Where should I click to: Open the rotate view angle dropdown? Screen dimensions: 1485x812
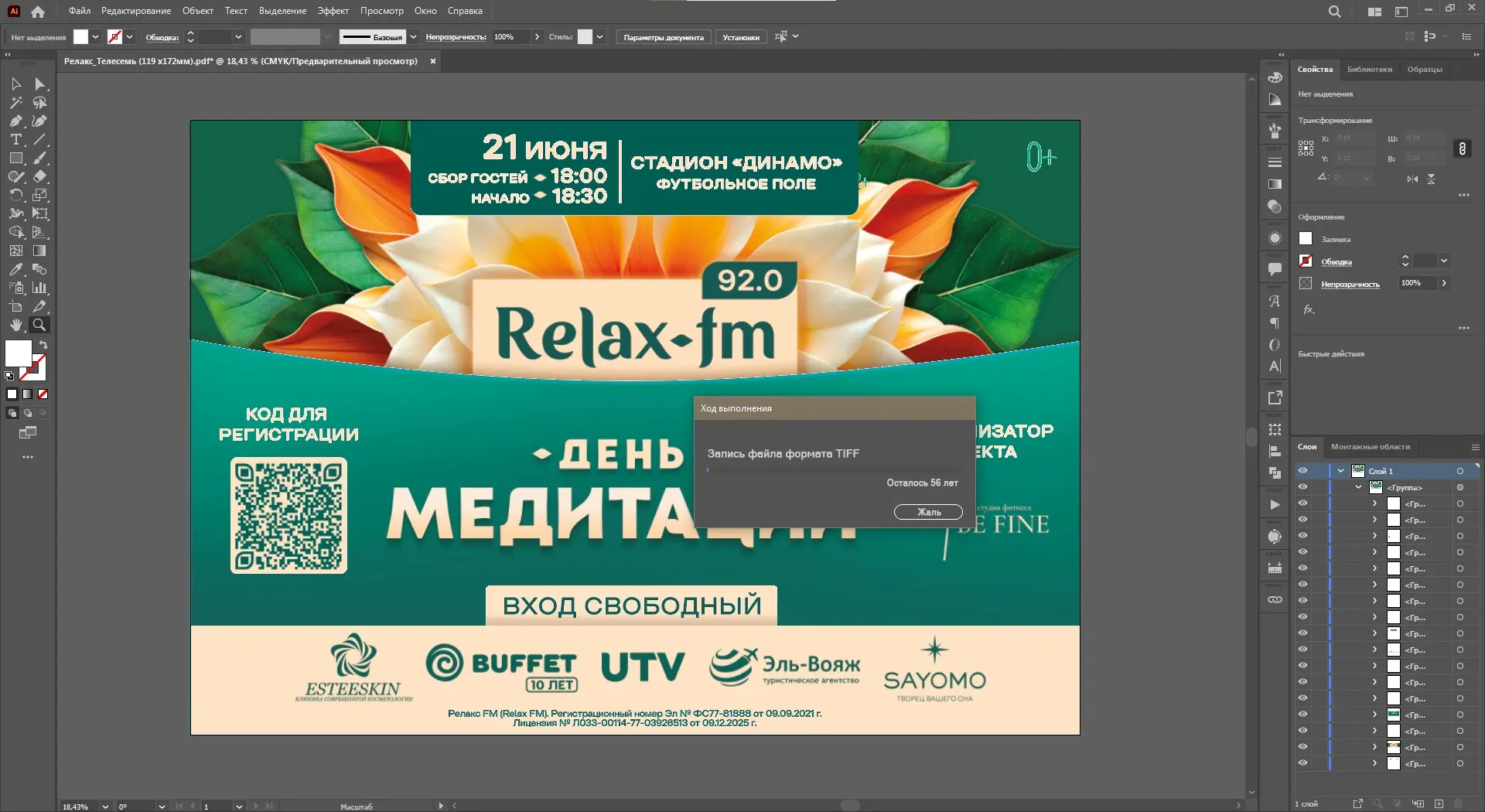(162, 807)
